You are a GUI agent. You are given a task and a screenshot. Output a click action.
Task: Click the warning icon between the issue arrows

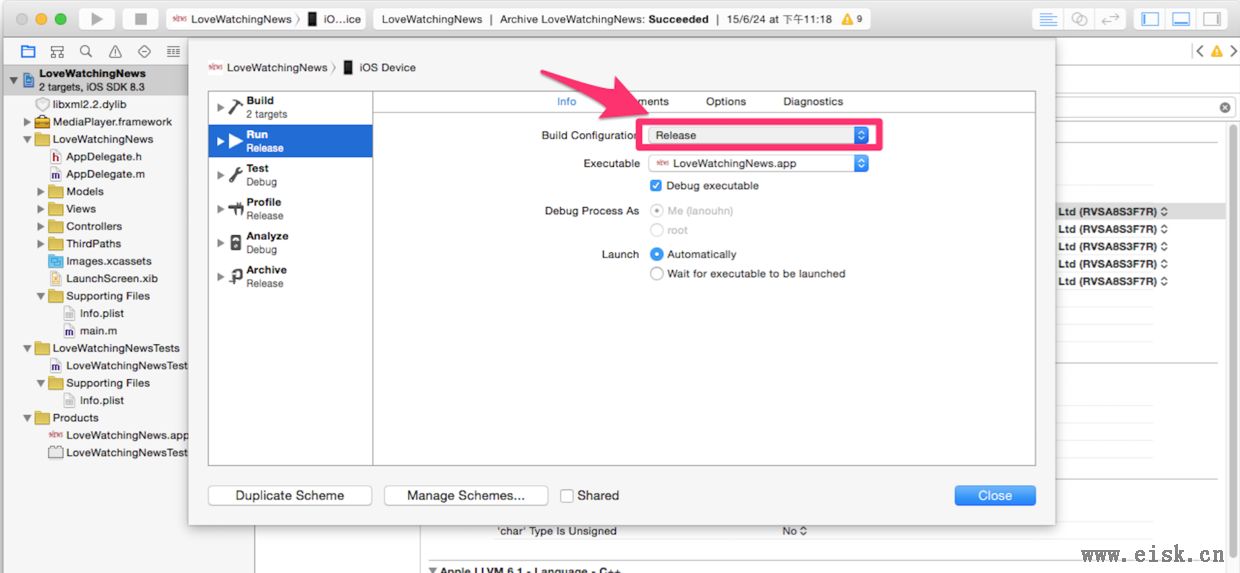tap(1216, 51)
